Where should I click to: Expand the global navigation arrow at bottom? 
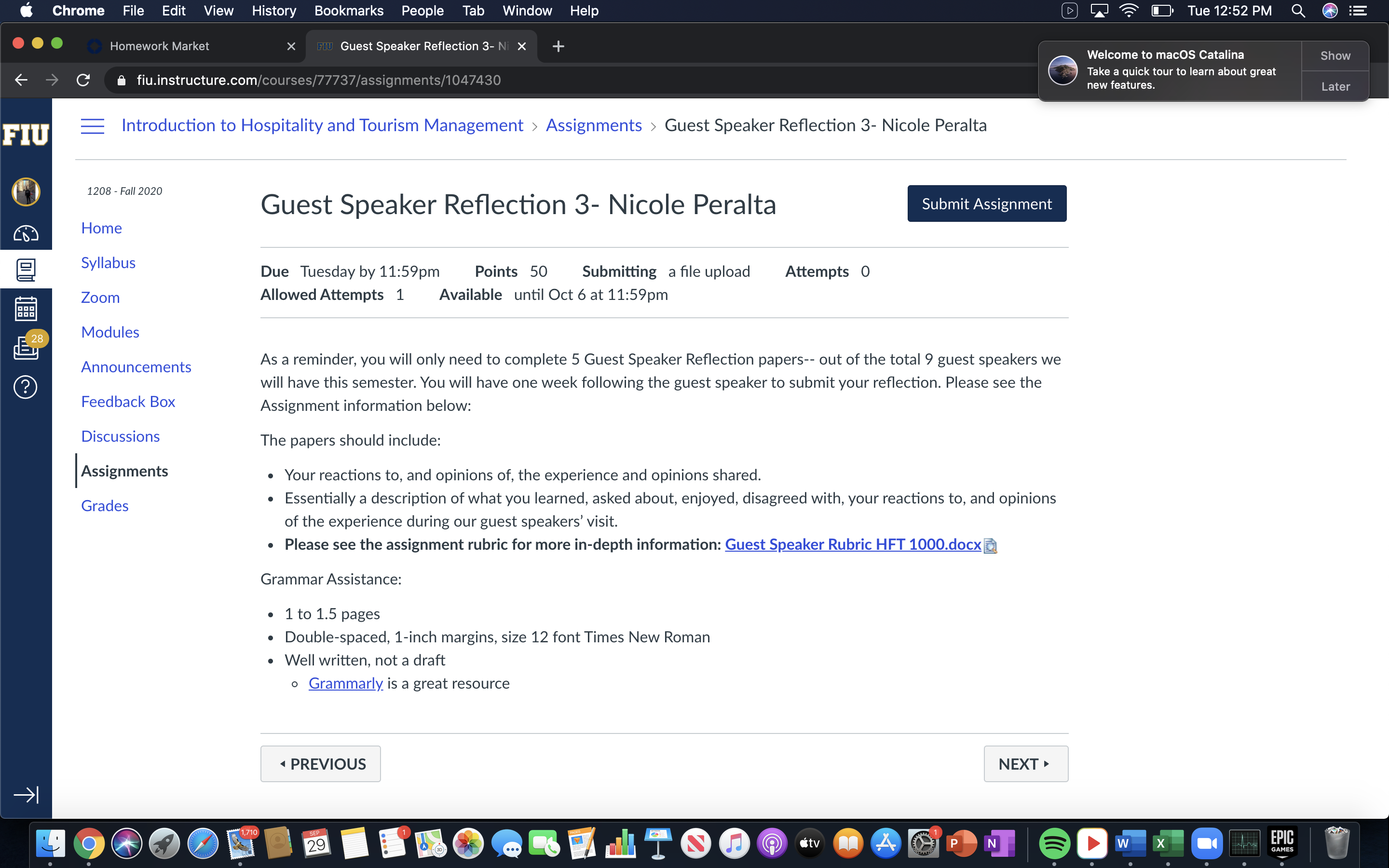click(x=26, y=795)
